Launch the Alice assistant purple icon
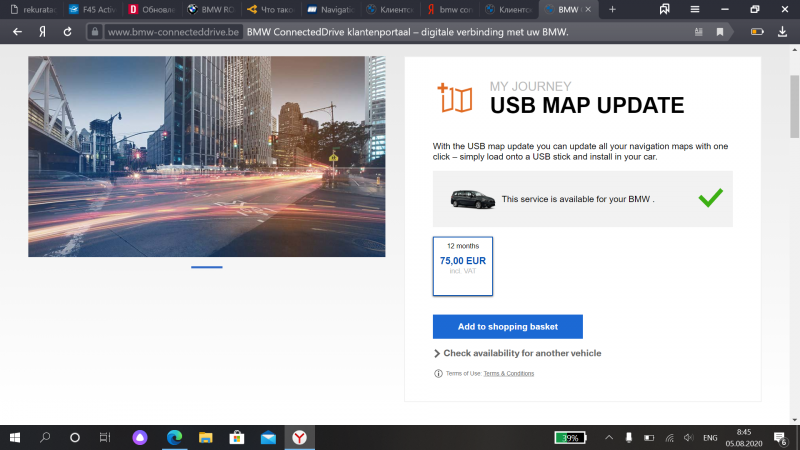 click(x=140, y=437)
